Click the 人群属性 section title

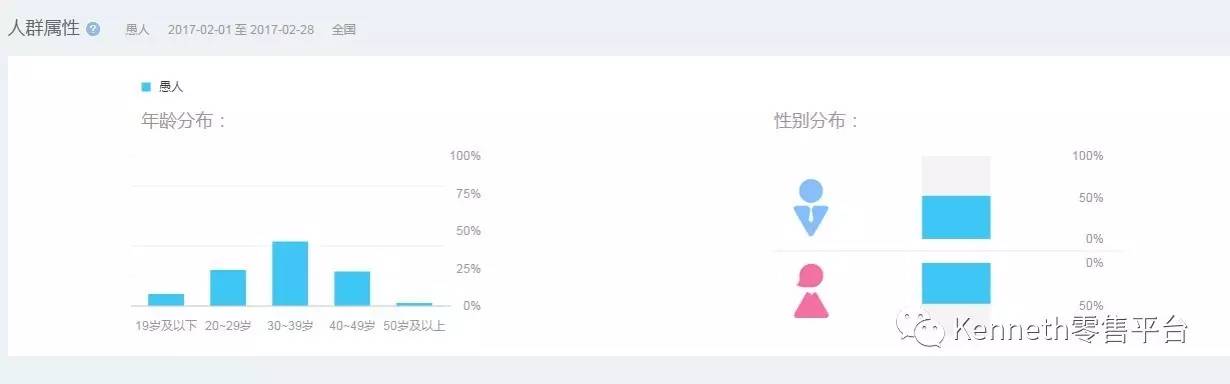point(44,28)
